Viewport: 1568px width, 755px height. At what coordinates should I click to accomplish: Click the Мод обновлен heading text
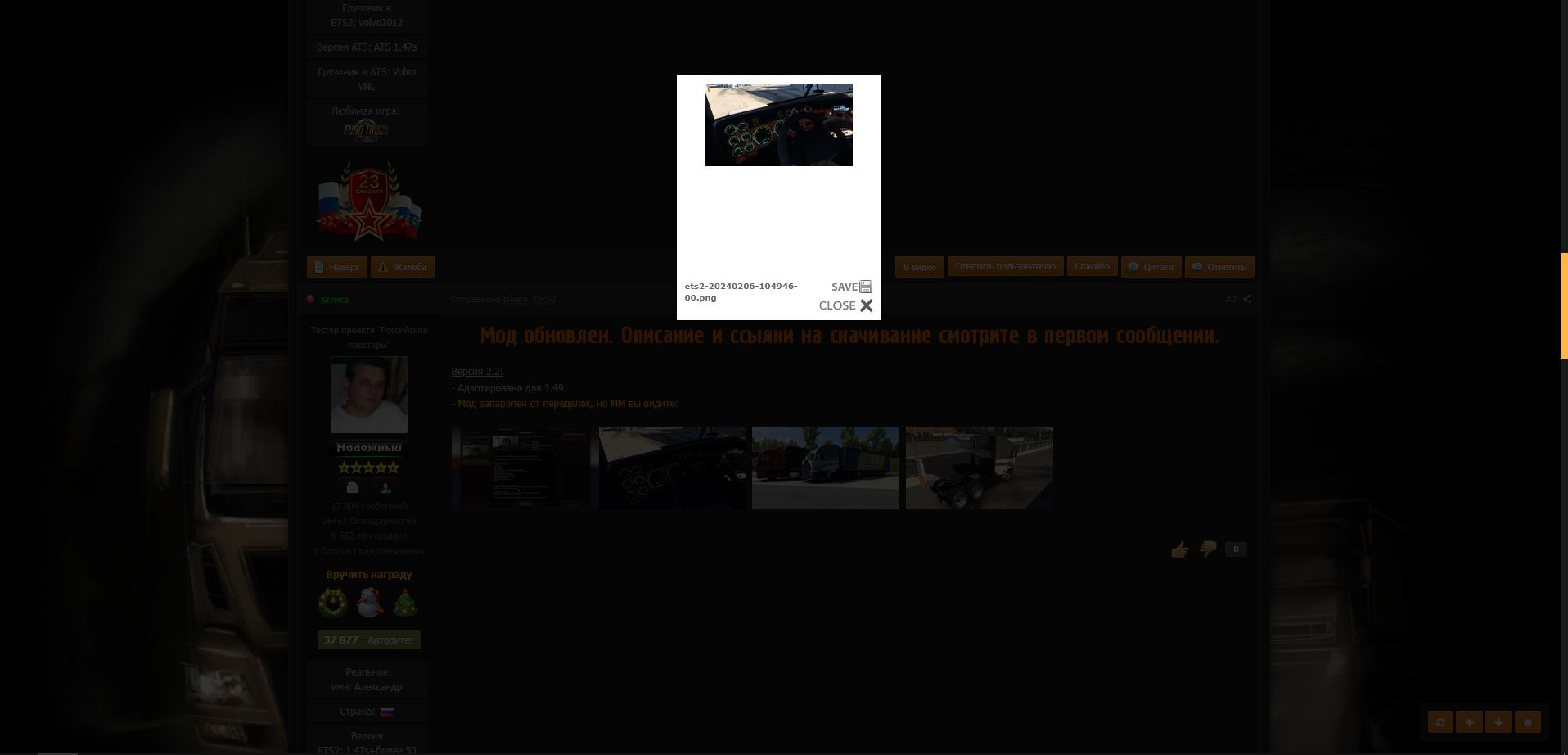[x=849, y=336]
